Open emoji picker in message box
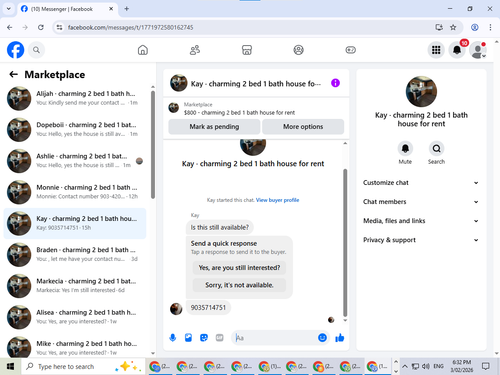The width and height of the screenshot is (500, 375). [322, 338]
